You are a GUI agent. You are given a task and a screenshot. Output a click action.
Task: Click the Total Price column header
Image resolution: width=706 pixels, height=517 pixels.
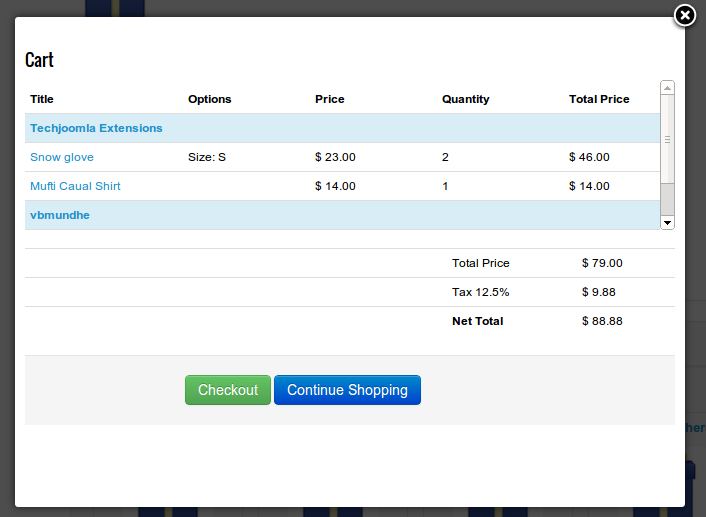coord(599,99)
